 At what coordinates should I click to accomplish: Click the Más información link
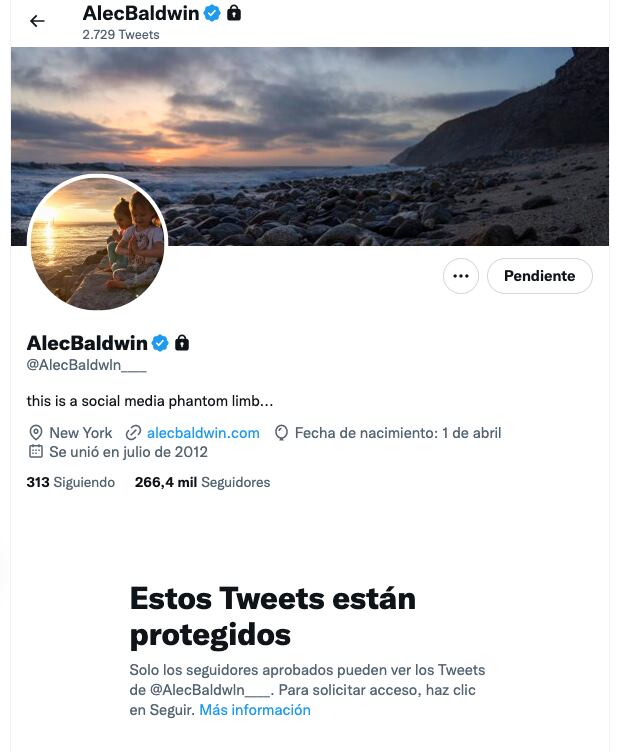(x=255, y=710)
